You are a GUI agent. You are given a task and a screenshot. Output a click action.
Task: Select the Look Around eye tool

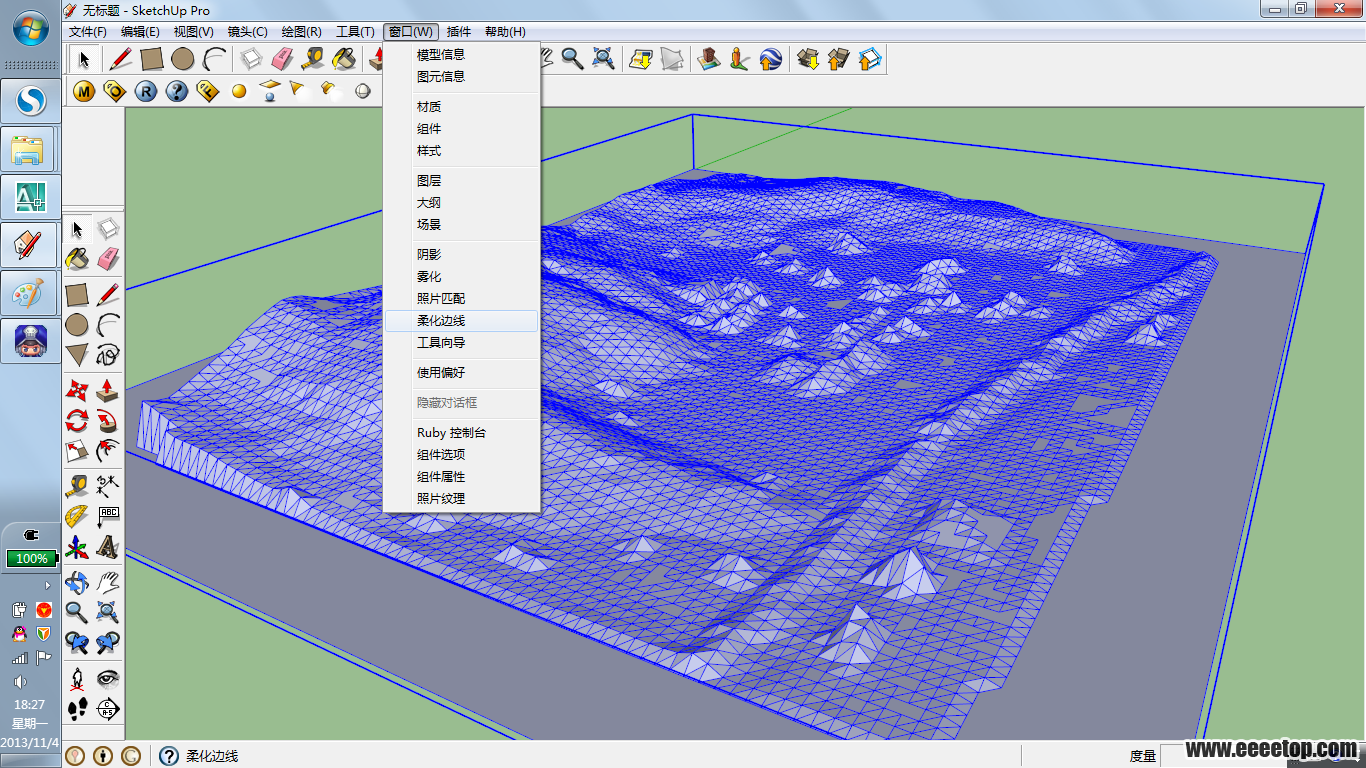(x=108, y=679)
